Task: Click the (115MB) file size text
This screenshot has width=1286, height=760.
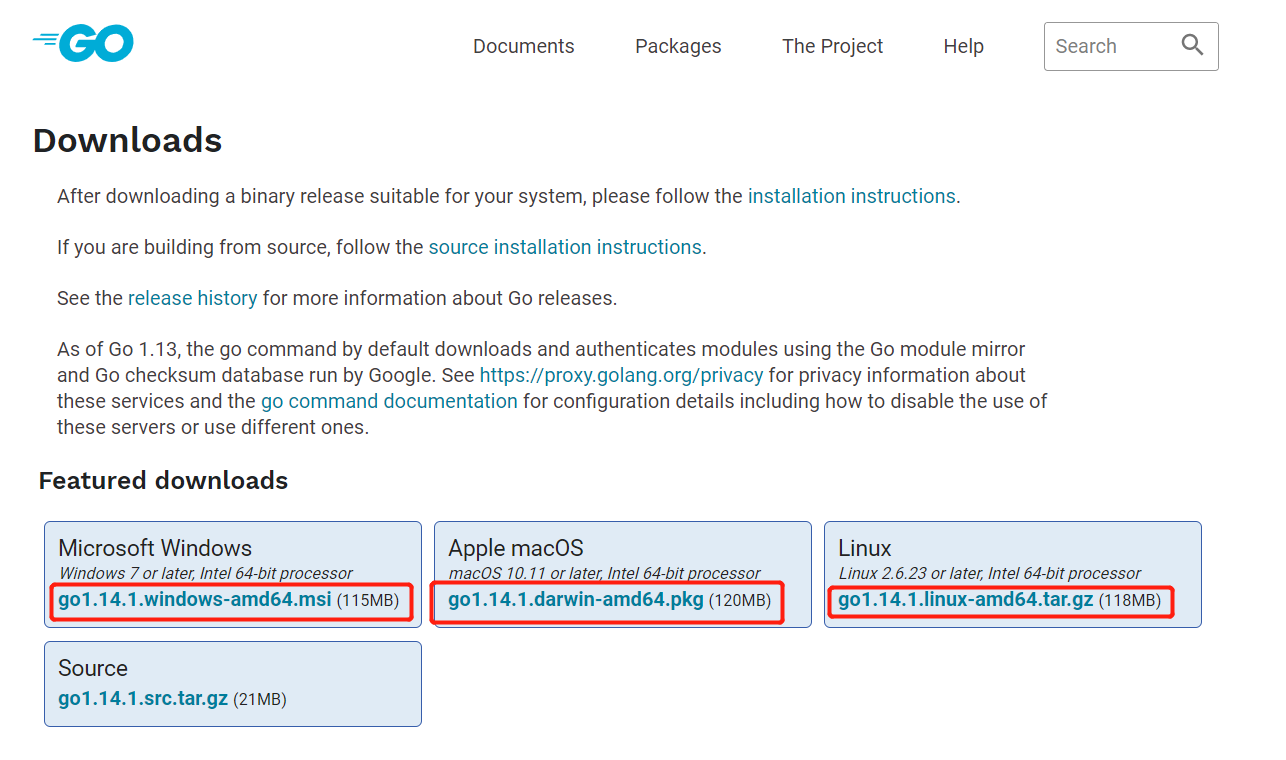Action: [x=368, y=601]
